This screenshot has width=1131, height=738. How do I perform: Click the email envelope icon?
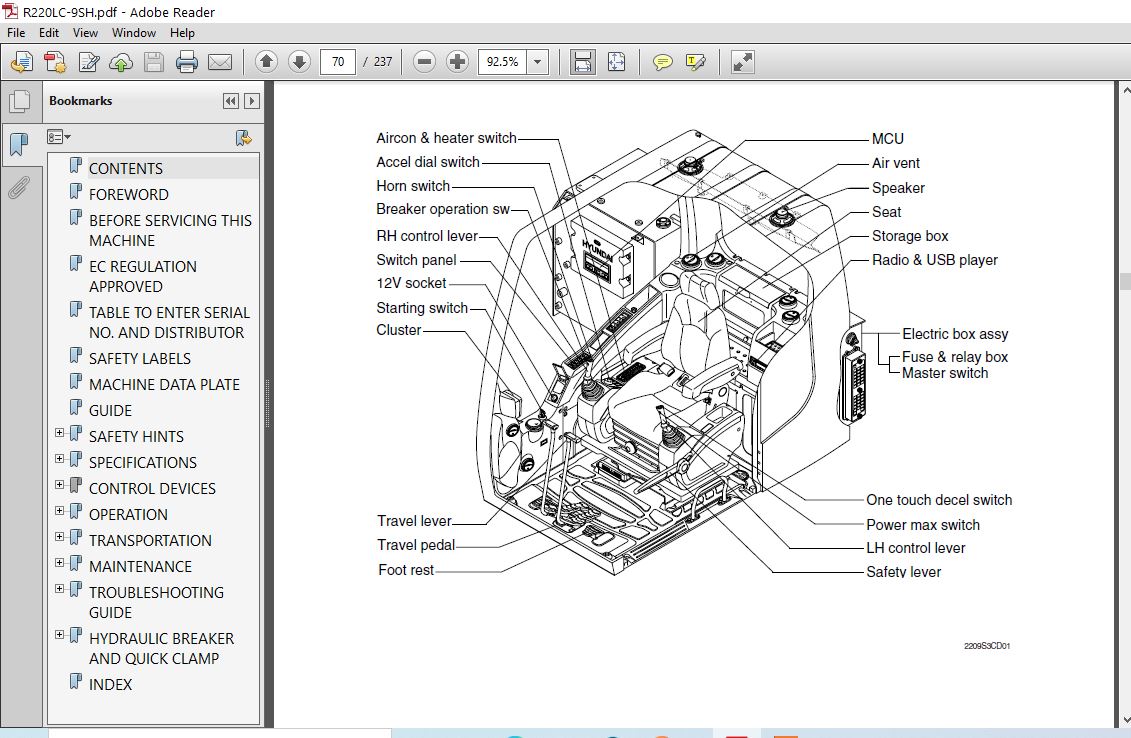pos(219,62)
